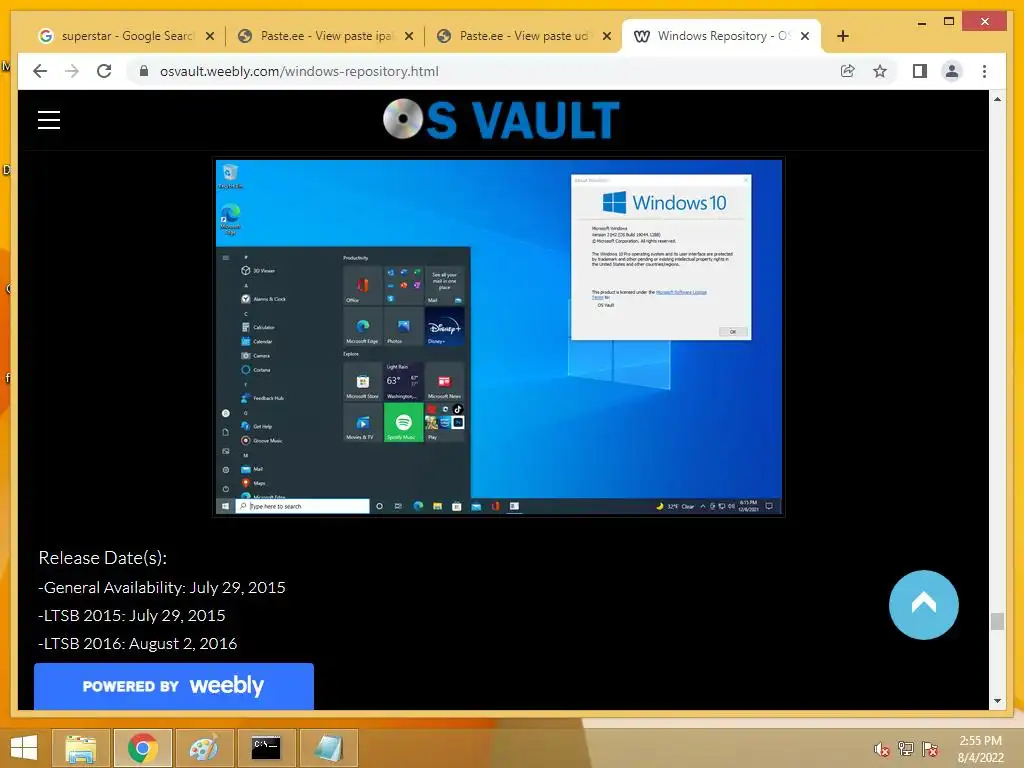Go back to the previous page
This screenshot has height=768, width=1024.
[x=40, y=71]
